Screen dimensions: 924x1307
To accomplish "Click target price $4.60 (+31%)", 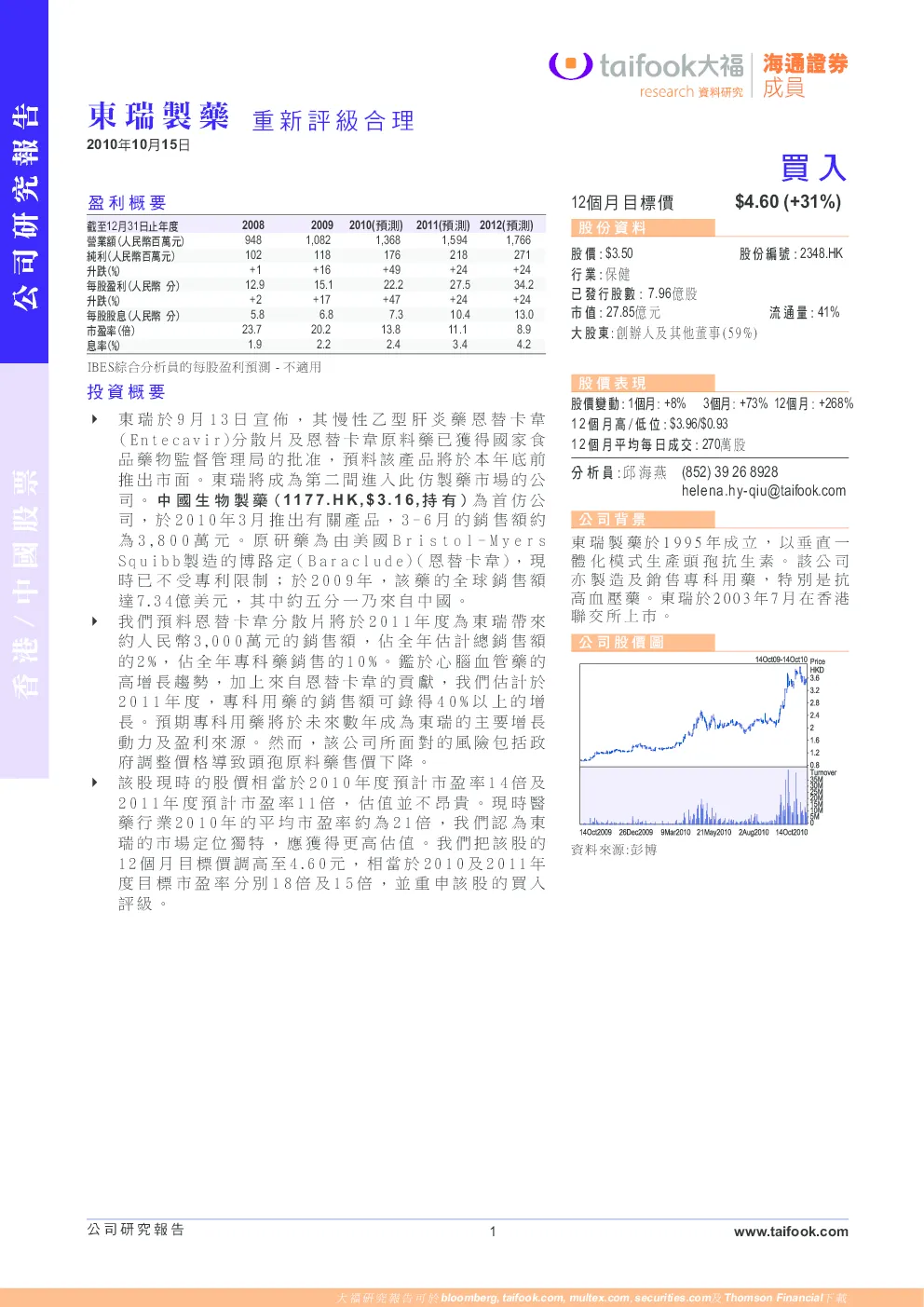I will coord(788,202).
